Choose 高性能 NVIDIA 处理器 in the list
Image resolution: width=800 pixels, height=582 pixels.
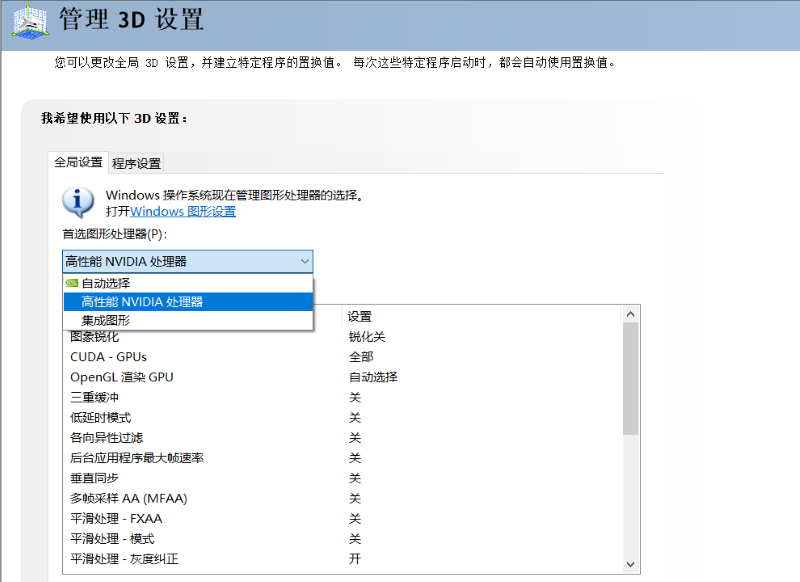pos(188,301)
